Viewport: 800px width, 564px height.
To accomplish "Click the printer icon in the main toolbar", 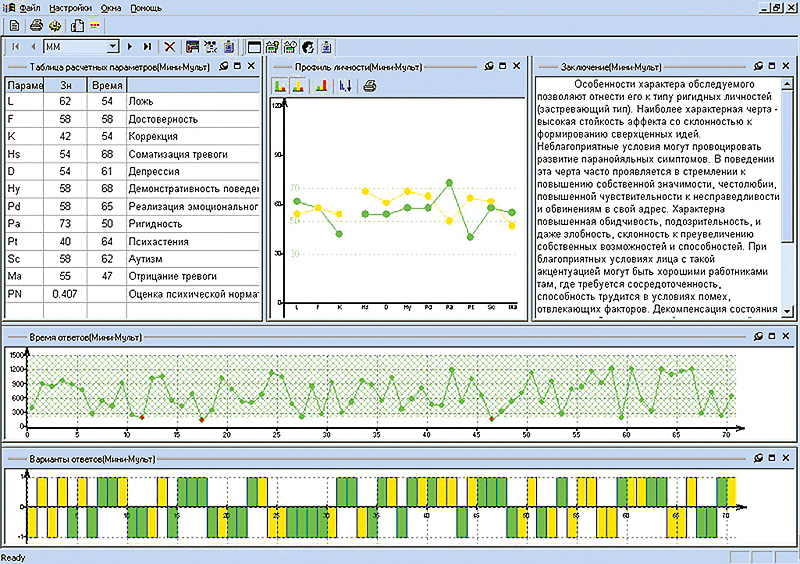I will click(x=36, y=24).
